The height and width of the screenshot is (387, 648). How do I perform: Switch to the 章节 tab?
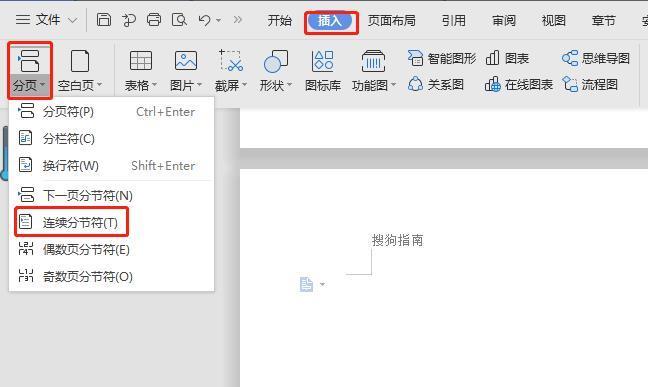point(603,20)
